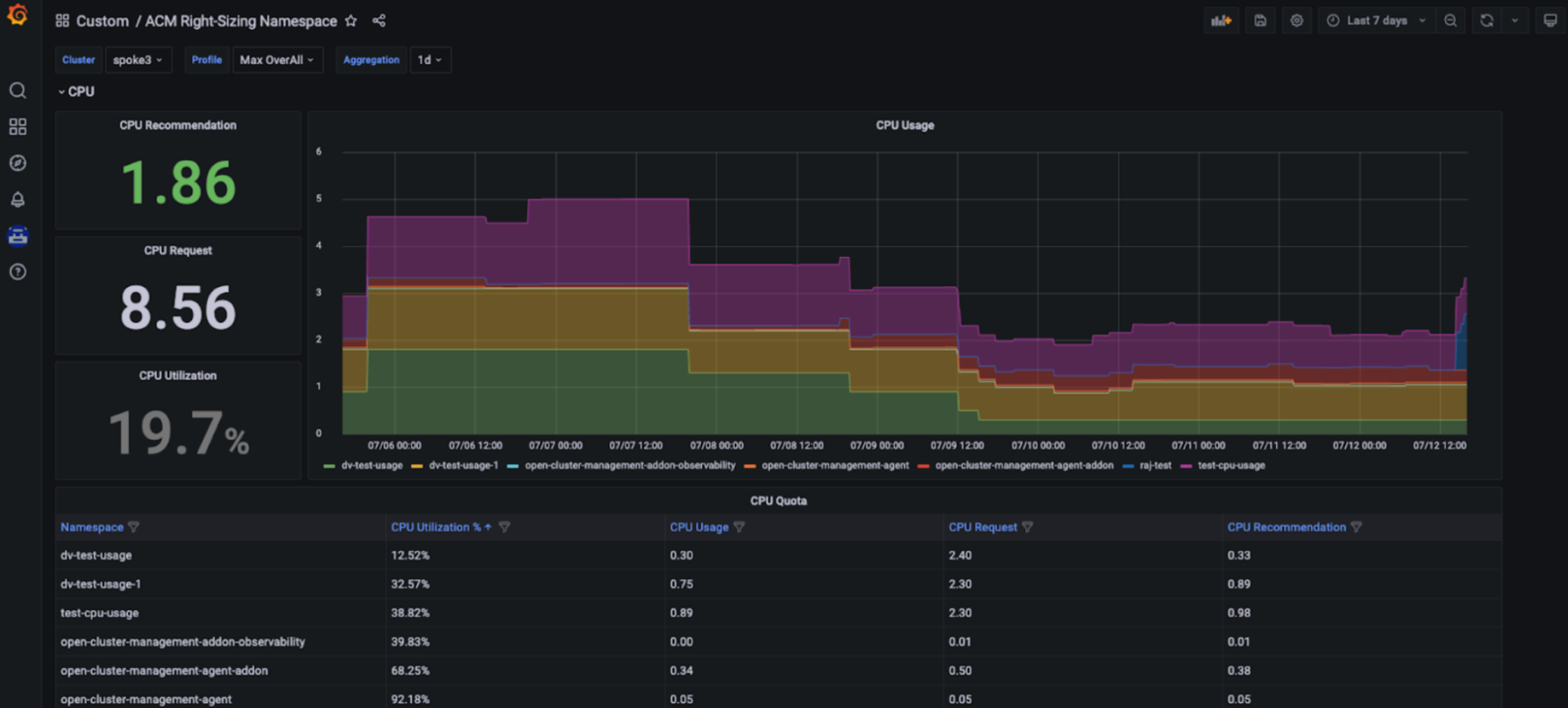Share the dashboard via share icon
This screenshot has width=1568, height=708.
pyautogui.click(x=379, y=21)
